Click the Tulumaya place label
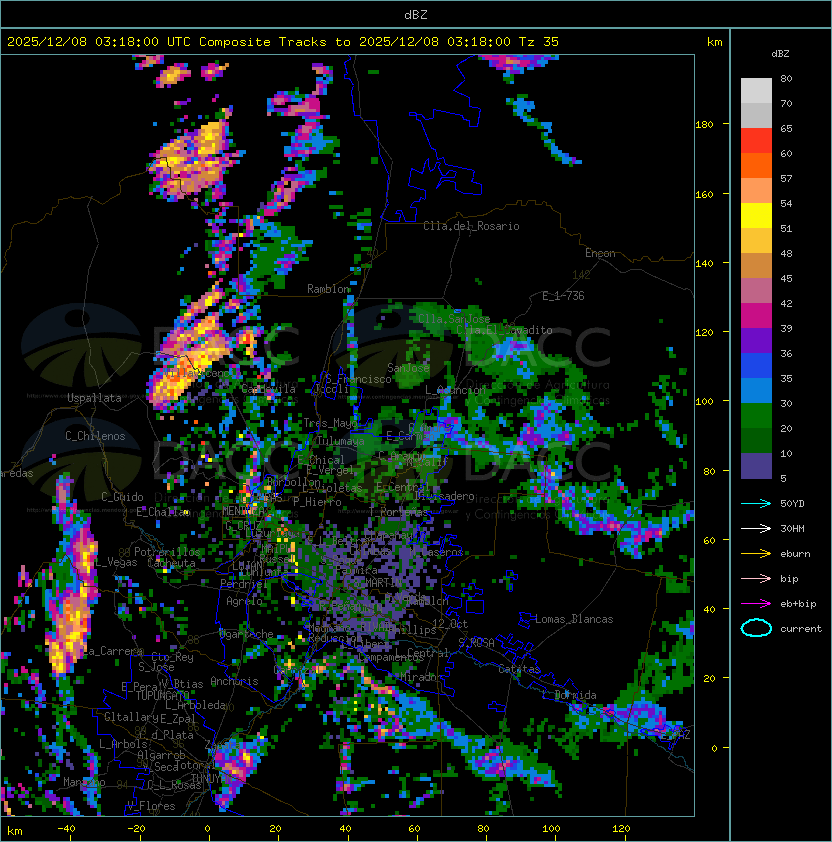 (x=341, y=441)
